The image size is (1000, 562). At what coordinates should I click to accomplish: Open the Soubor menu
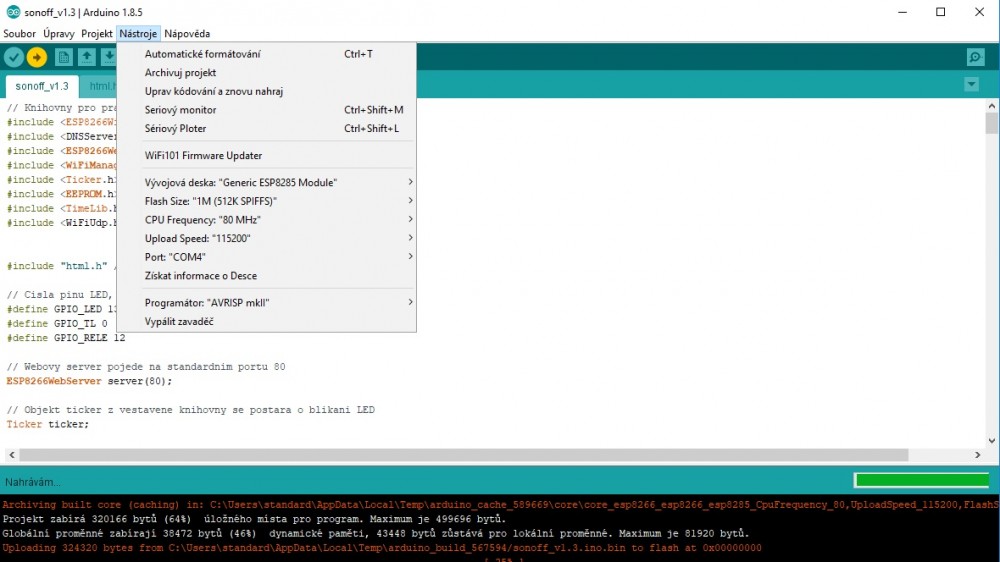tap(19, 33)
